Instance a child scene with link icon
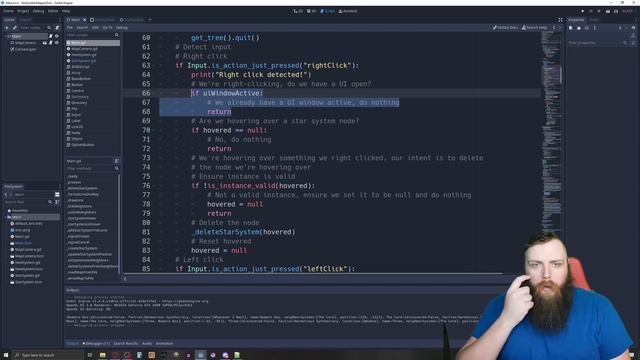The image size is (640, 360). (15, 28)
